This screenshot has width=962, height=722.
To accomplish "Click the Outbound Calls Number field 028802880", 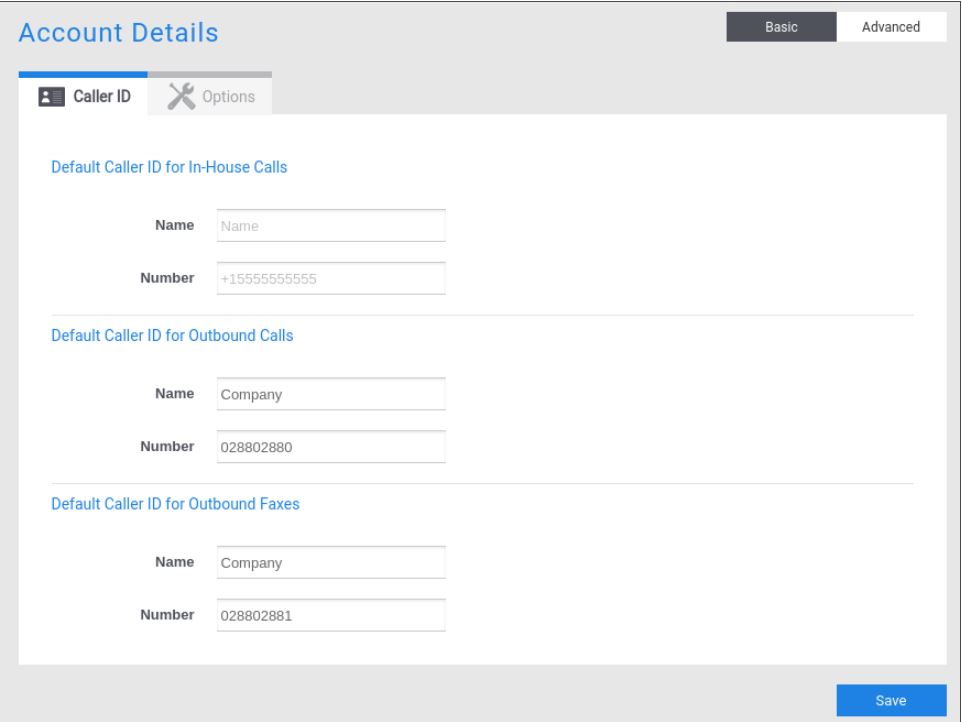I will pyautogui.click(x=331, y=447).
